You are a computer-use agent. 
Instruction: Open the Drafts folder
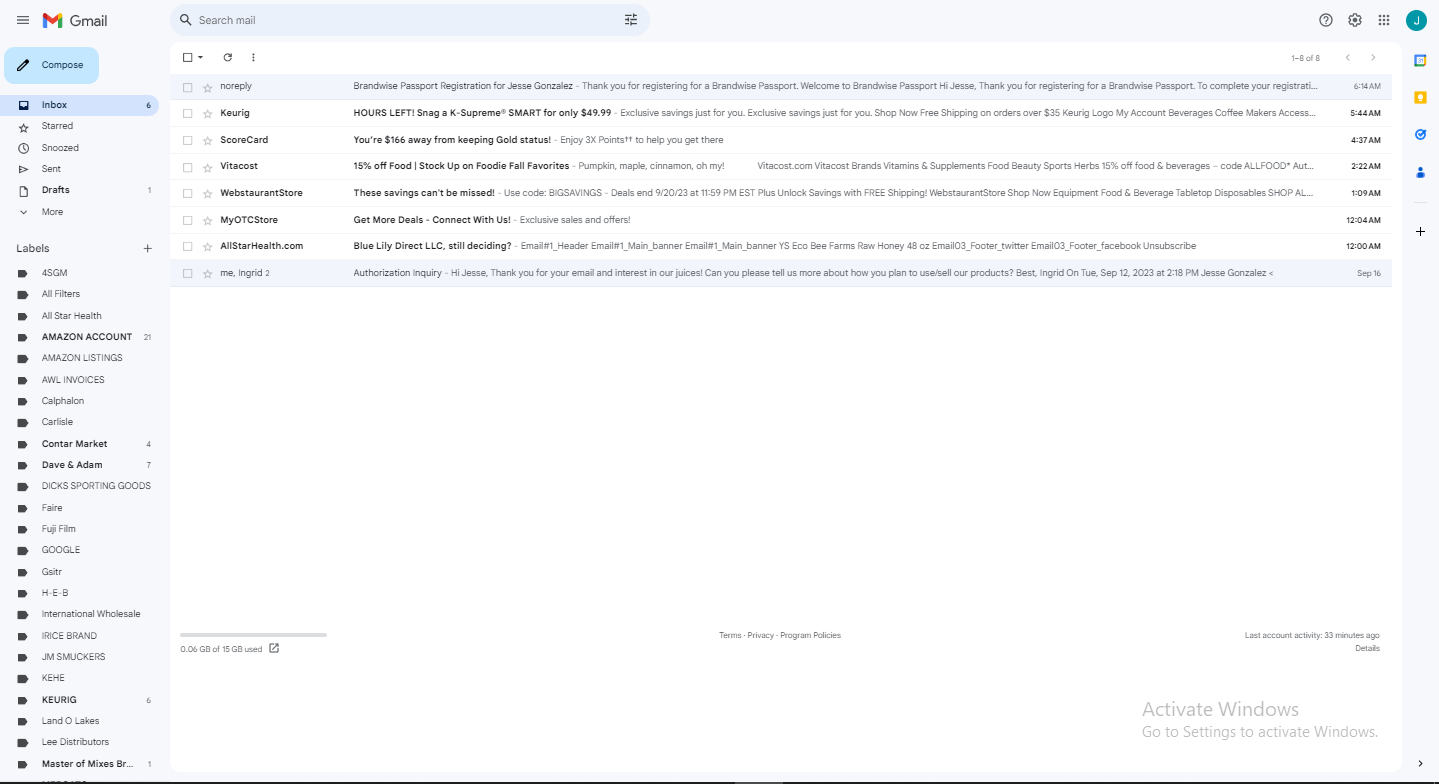[79, 190]
